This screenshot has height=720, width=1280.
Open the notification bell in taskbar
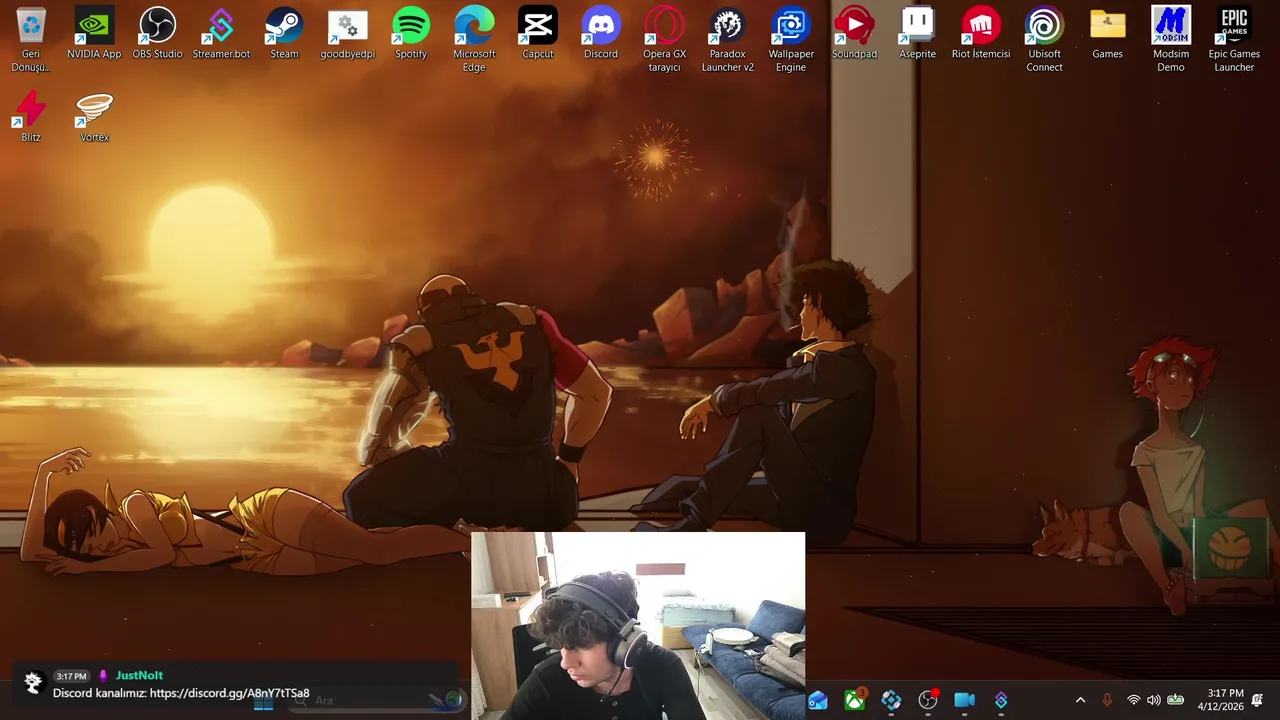pos(1258,700)
